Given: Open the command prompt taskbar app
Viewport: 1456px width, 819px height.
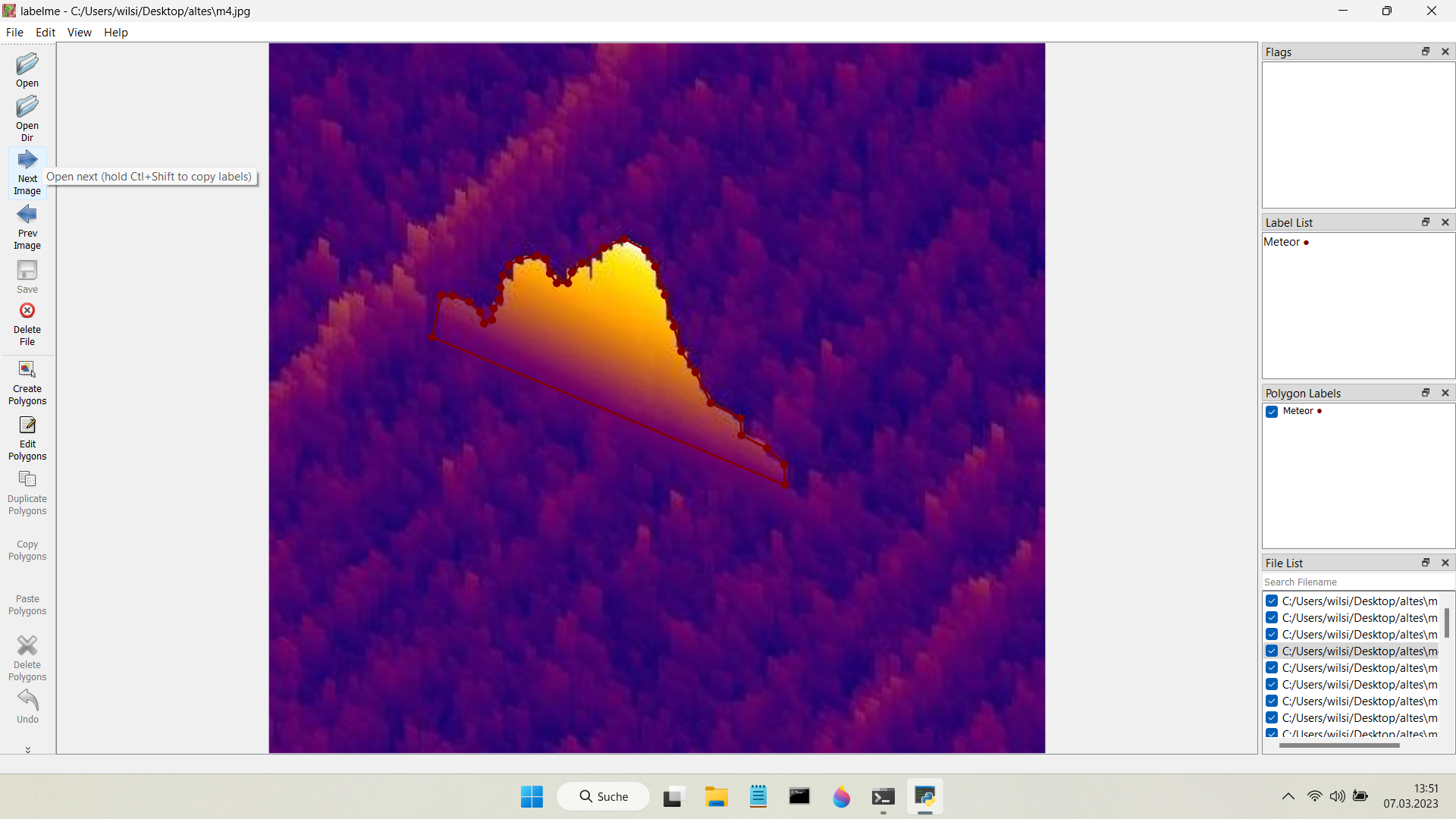Looking at the screenshot, I should coord(883,797).
